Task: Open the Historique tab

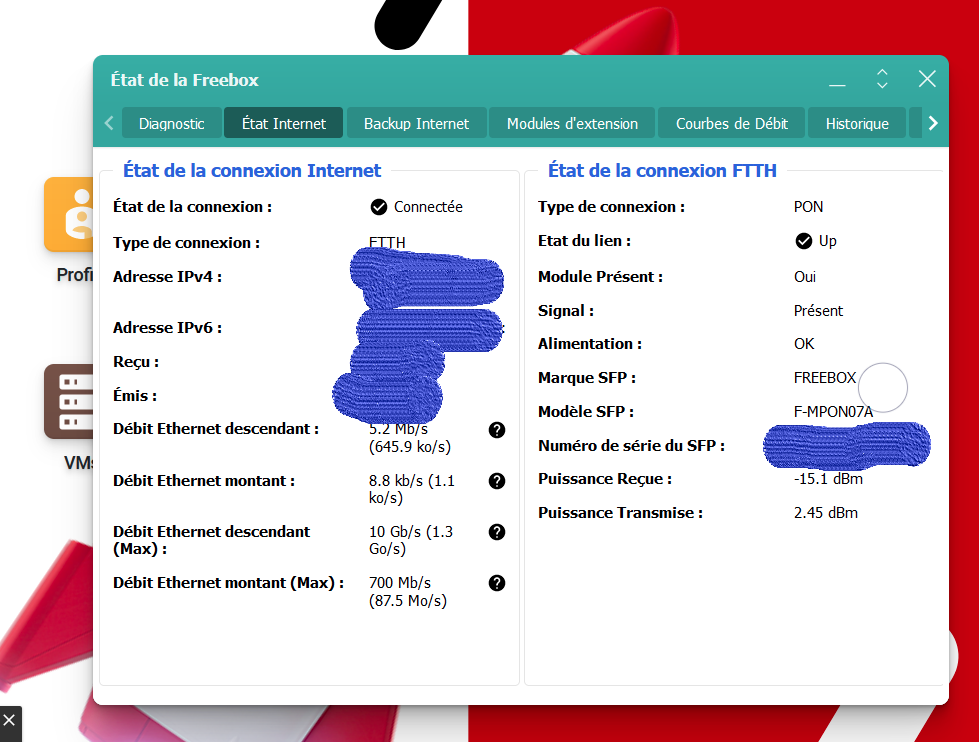Action: click(x=856, y=124)
